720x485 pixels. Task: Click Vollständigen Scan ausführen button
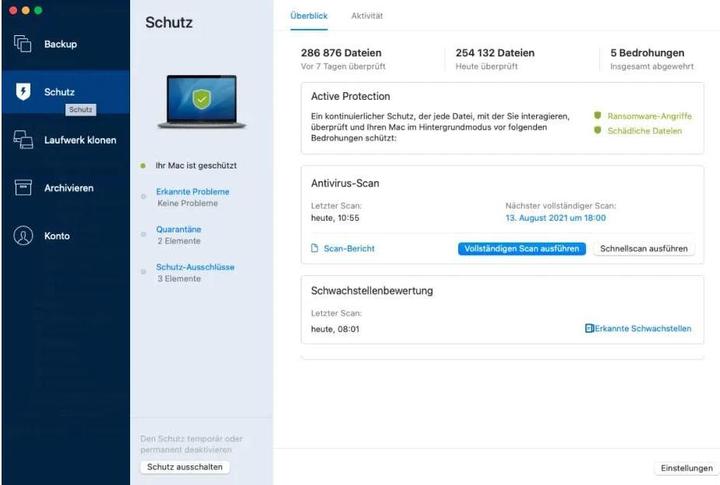click(x=522, y=249)
